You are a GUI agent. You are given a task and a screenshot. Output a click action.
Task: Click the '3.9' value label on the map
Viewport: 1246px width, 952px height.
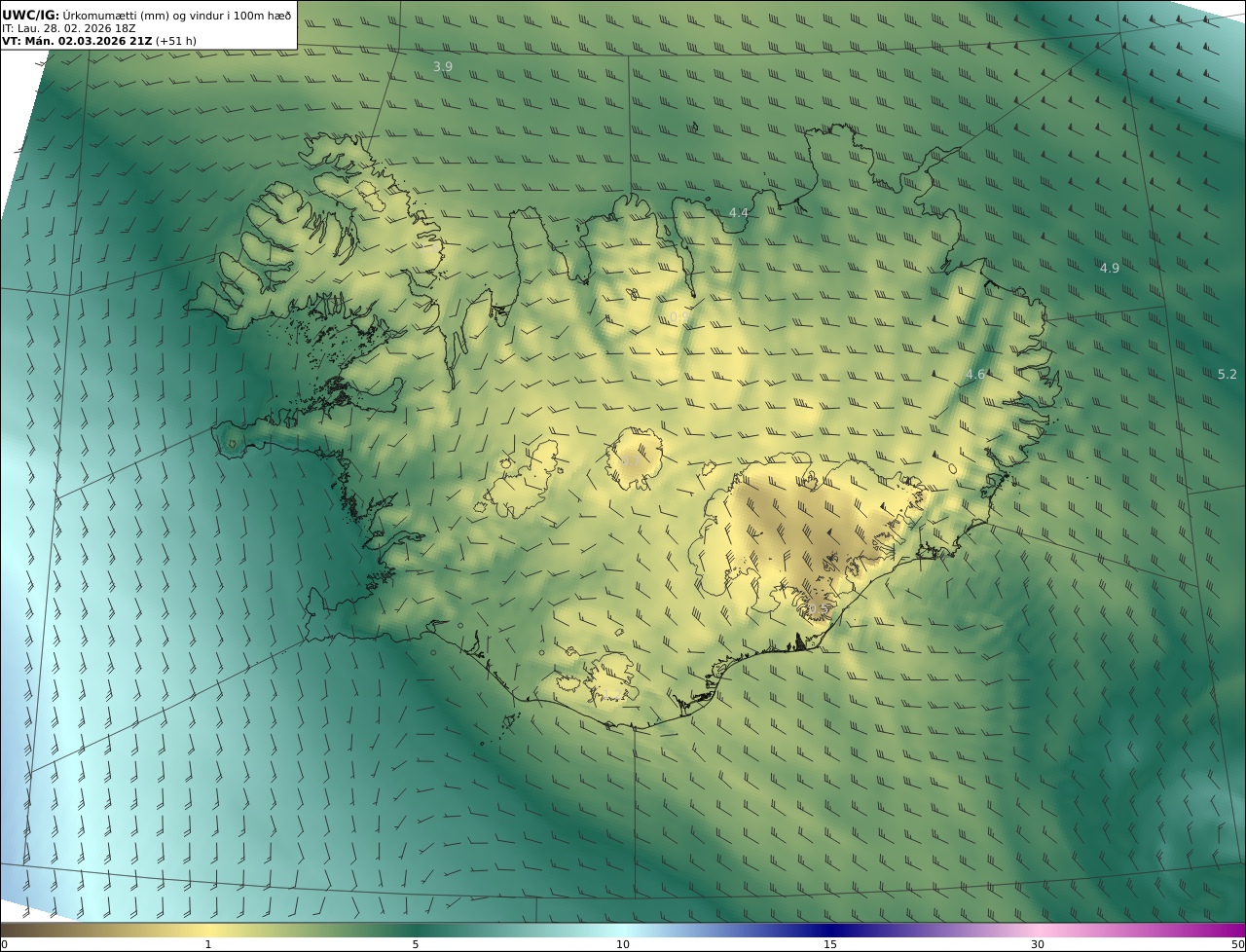click(x=443, y=66)
